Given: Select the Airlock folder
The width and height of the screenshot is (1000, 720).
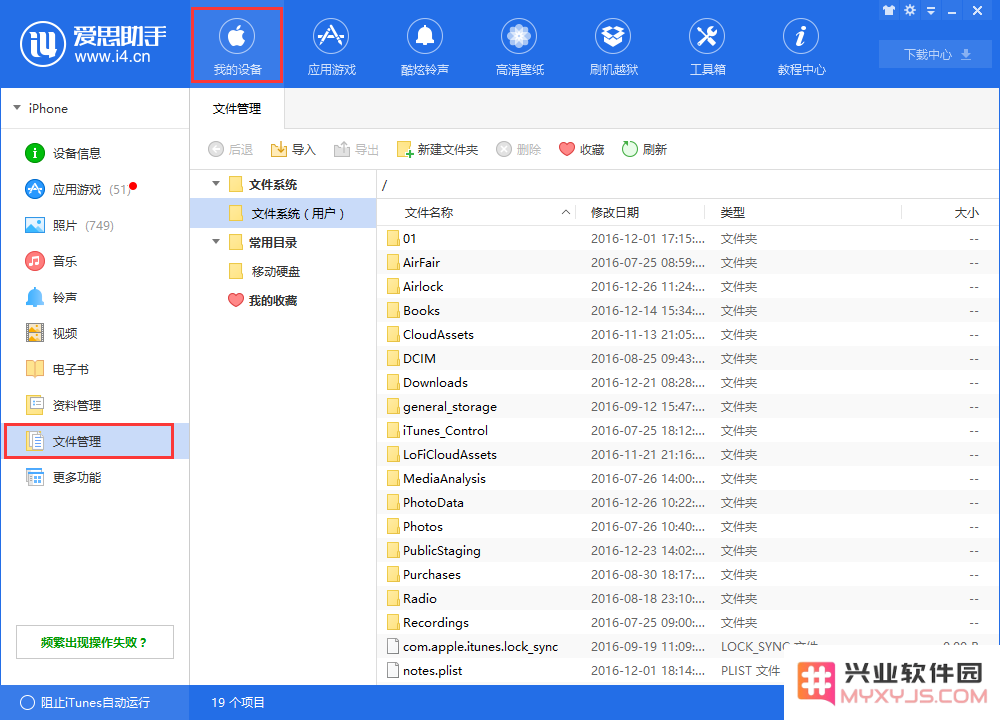Looking at the screenshot, I should pos(686,286).
